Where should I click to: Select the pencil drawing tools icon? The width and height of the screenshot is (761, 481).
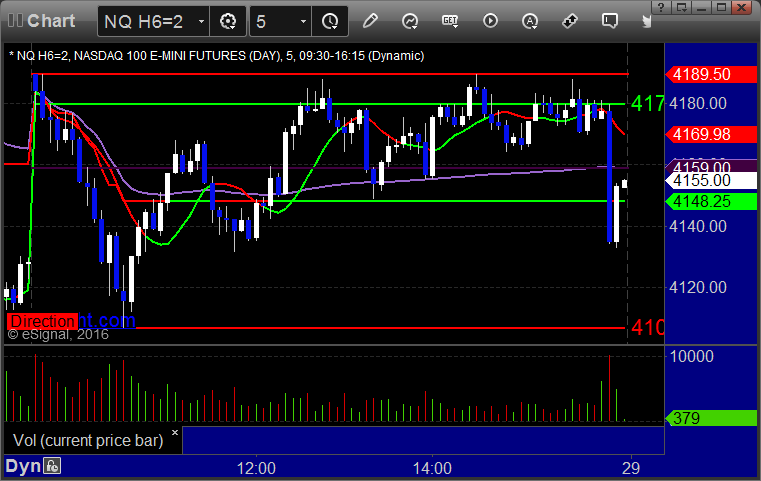coord(370,21)
